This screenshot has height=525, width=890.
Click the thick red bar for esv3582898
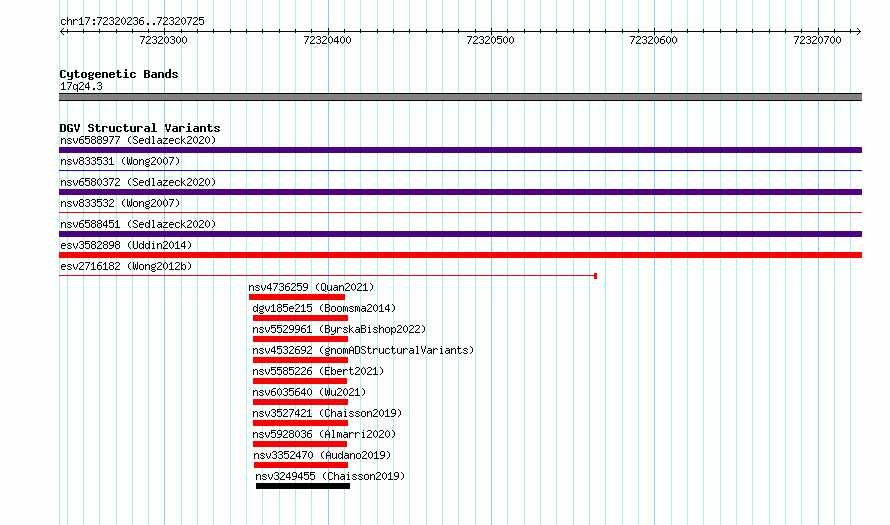pyautogui.click(x=460, y=255)
